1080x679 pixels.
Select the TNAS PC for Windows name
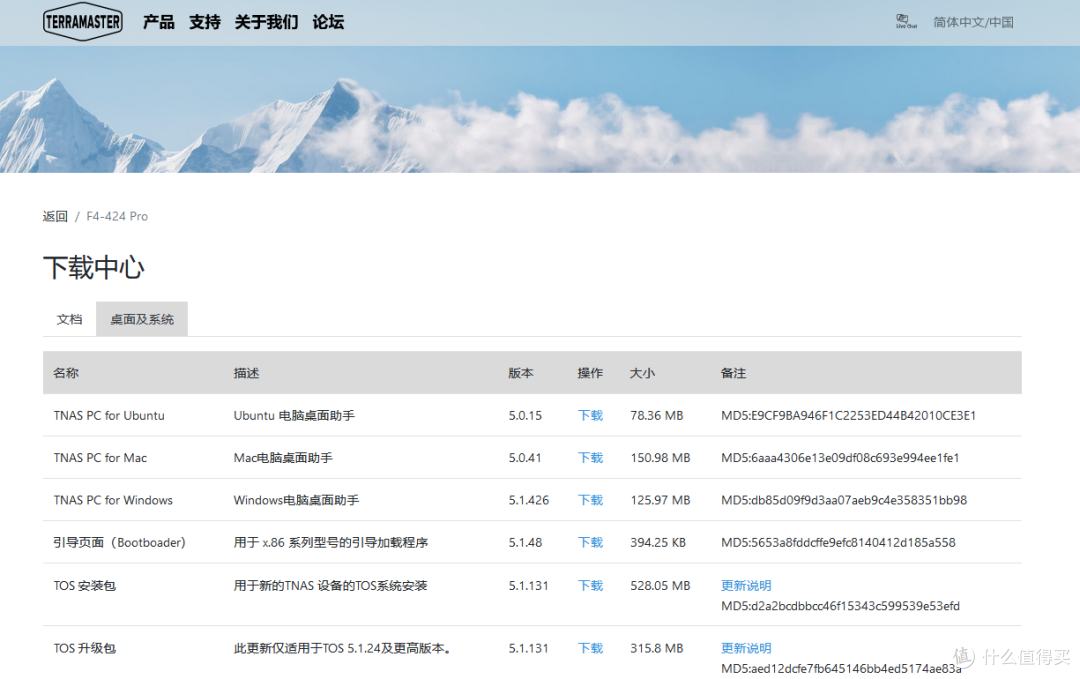click(x=113, y=500)
